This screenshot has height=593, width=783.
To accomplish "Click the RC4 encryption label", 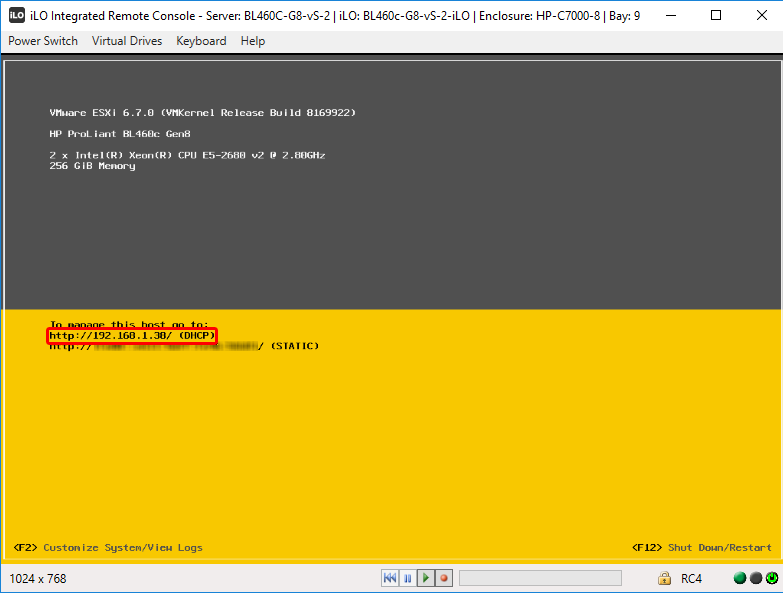I will pos(692,579).
